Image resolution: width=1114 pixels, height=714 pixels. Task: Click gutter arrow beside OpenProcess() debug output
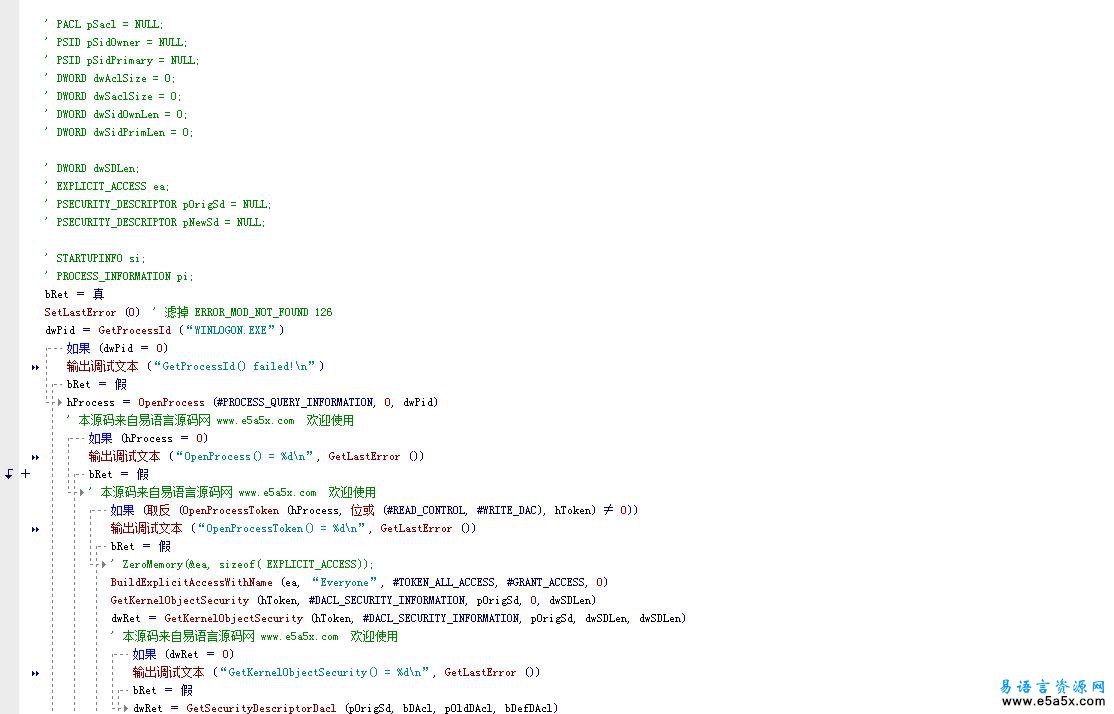35,457
